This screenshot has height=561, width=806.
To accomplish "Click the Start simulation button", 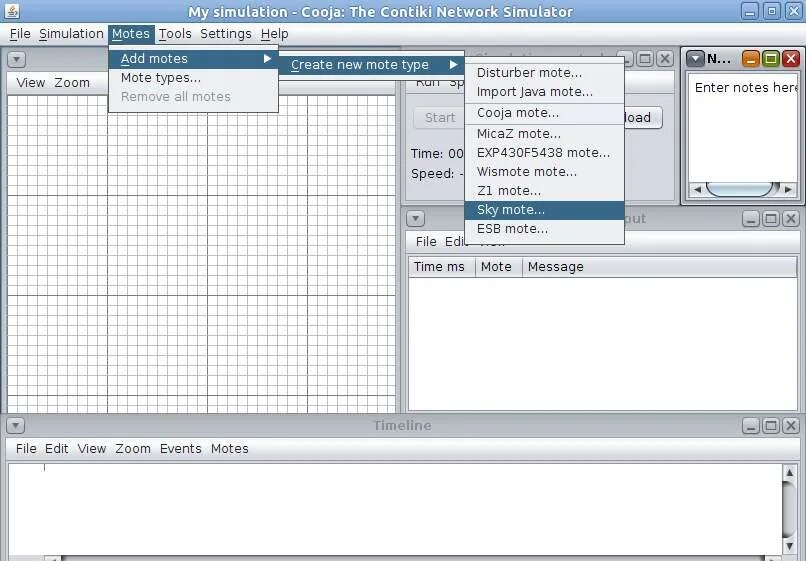I will [x=439, y=118].
